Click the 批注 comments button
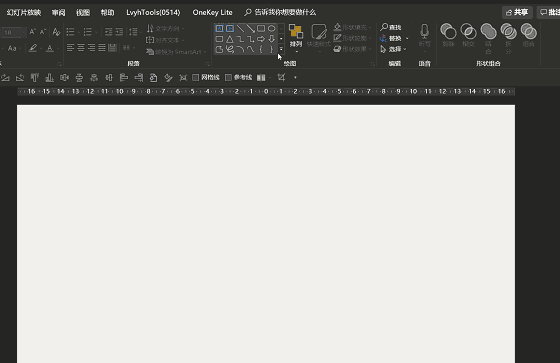The height and width of the screenshot is (363, 560). pyautogui.click(x=549, y=13)
